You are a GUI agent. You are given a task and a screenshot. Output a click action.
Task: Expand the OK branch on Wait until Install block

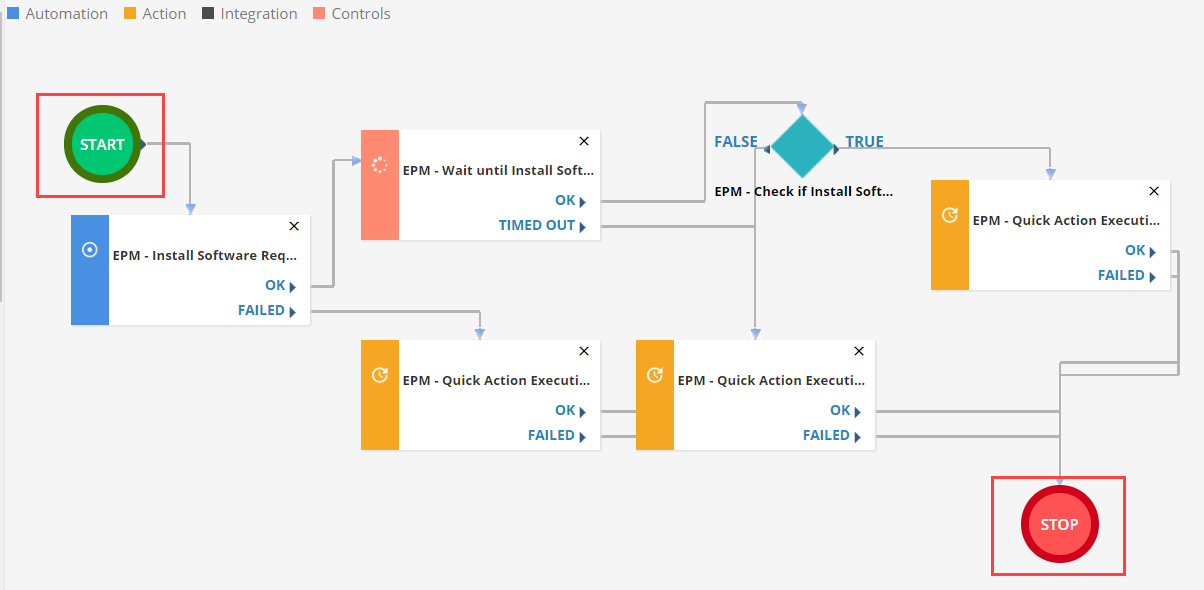click(568, 200)
